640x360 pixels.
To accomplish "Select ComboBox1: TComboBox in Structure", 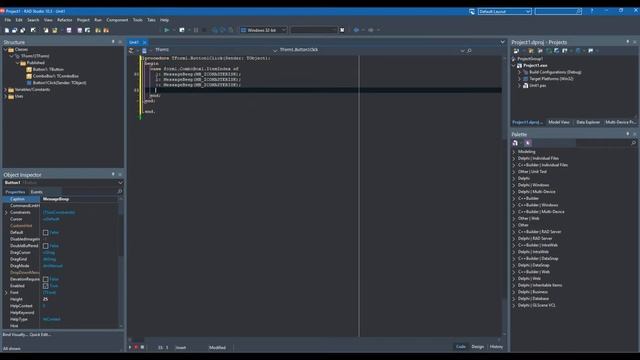I will pyautogui.click(x=56, y=76).
